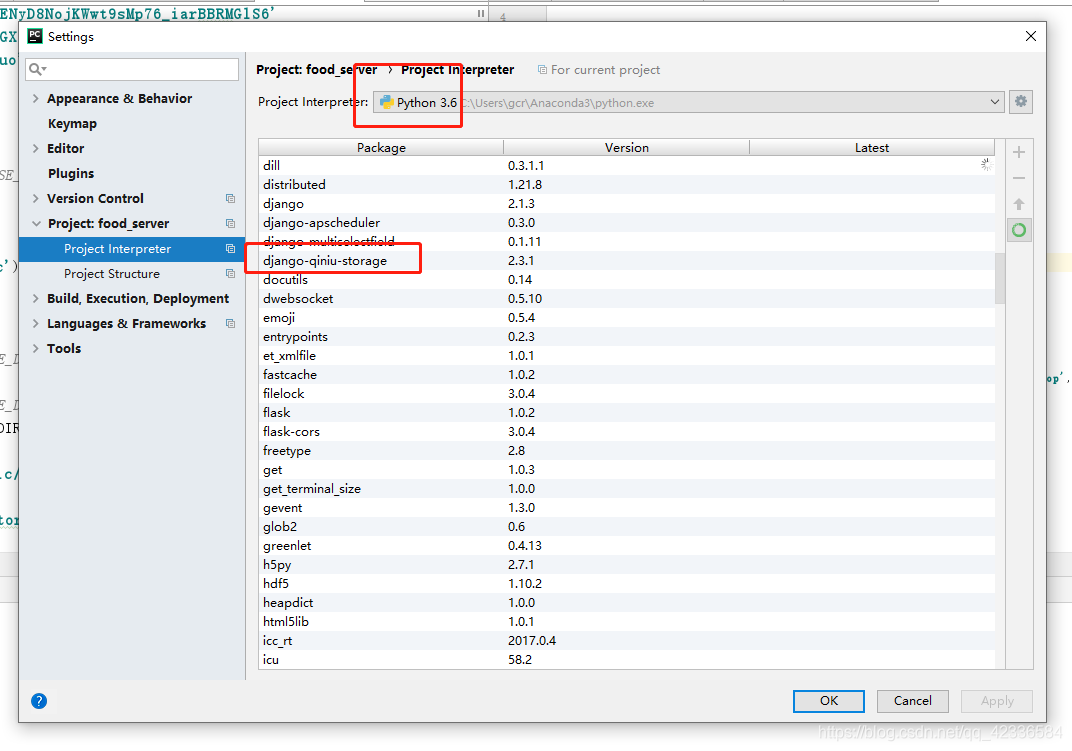This screenshot has height=751, width=1072.
Task: Click the Cancel button
Action: tap(913, 700)
